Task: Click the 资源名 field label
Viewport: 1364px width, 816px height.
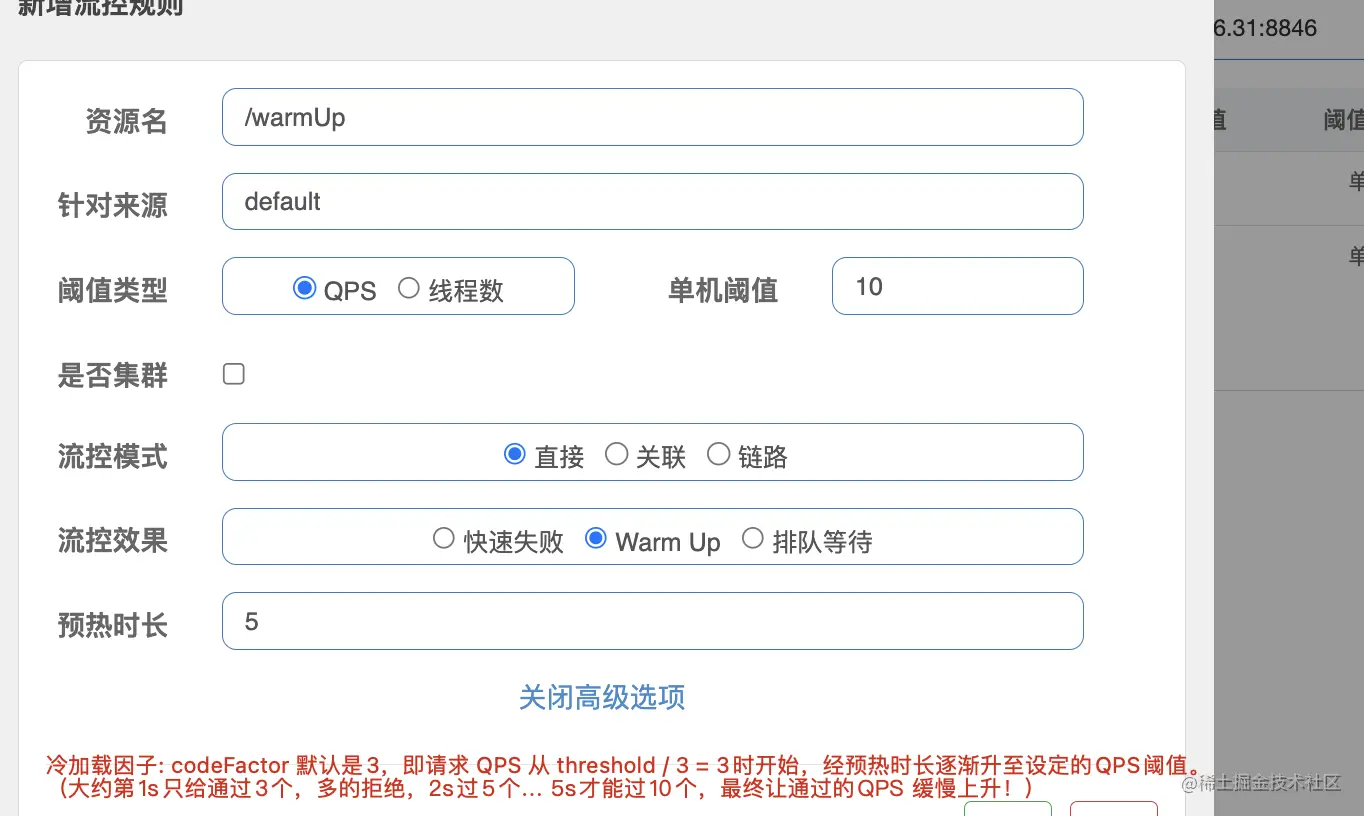Action: coord(126,121)
